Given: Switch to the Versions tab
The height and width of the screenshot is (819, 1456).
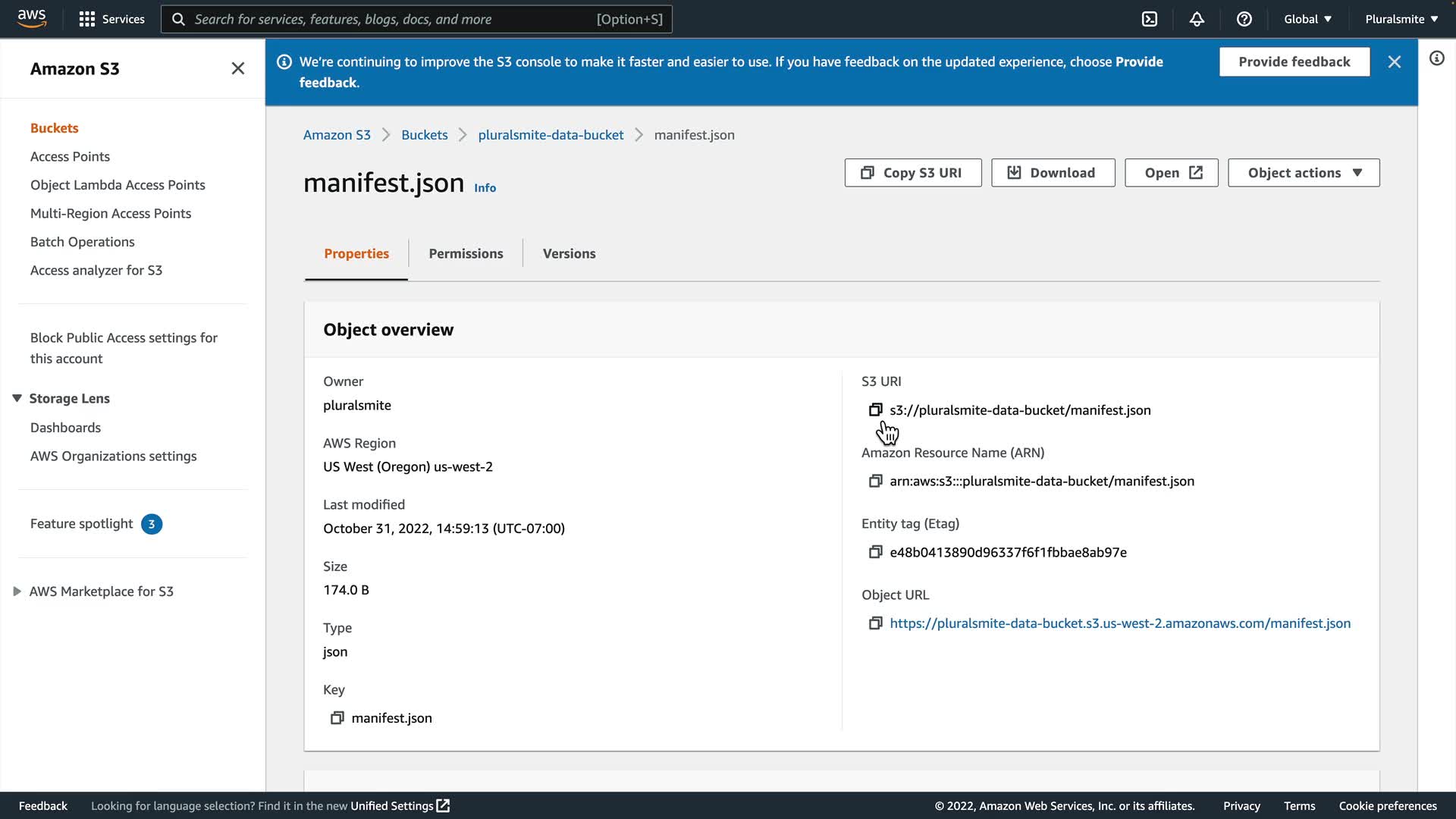Looking at the screenshot, I should pos(569,253).
